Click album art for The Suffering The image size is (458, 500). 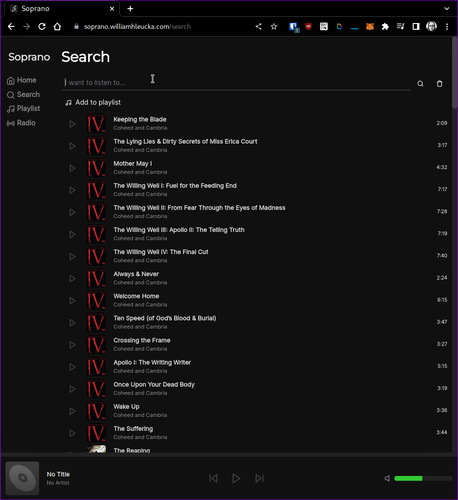point(96,433)
